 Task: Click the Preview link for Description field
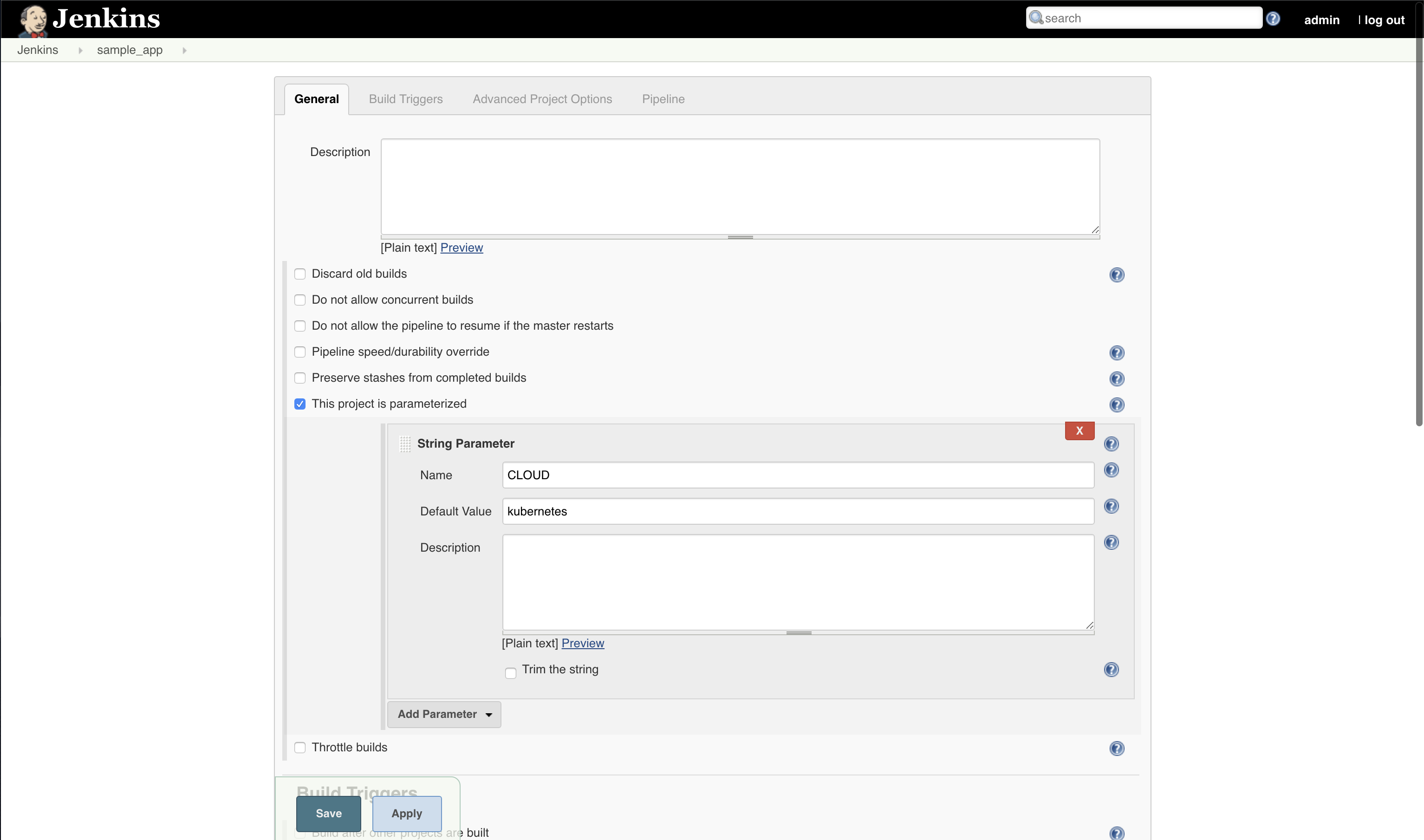click(x=461, y=247)
